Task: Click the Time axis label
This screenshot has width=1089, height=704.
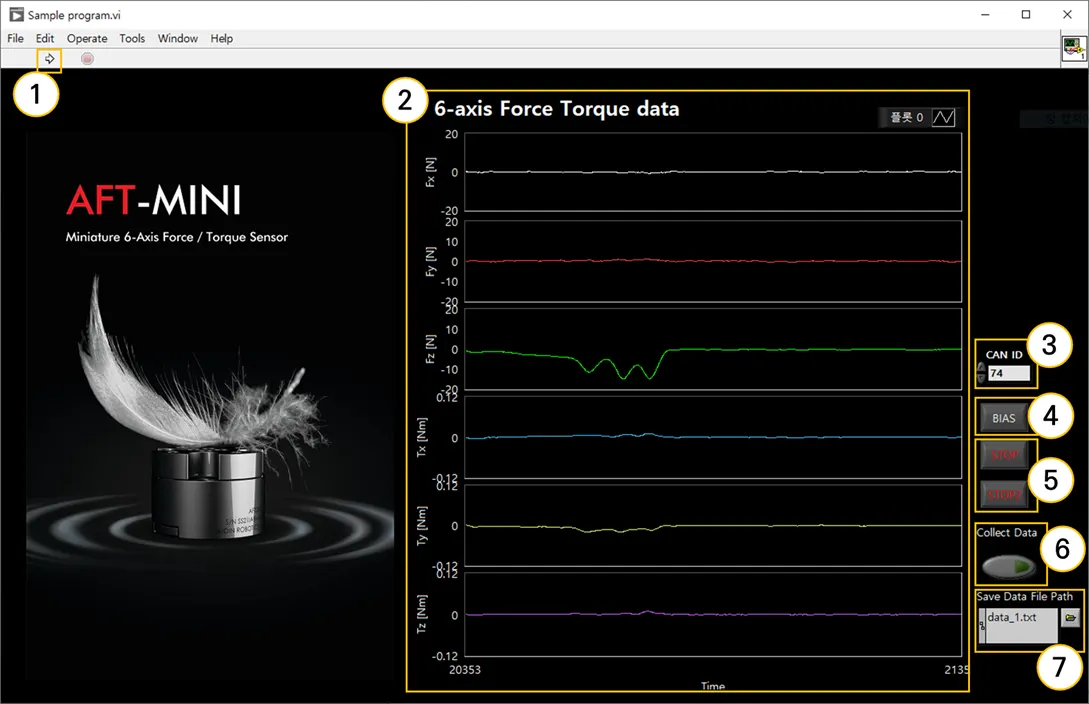Action: tap(713, 687)
